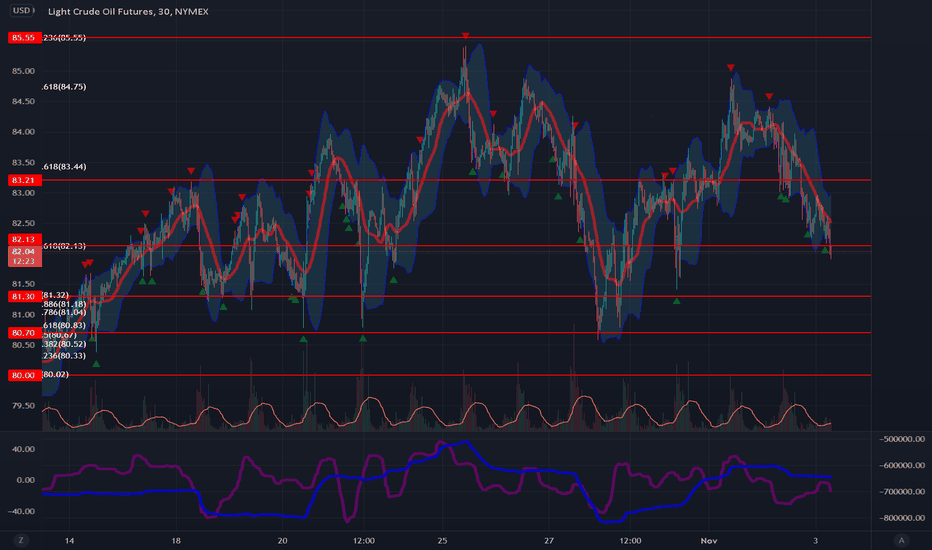
Task: Click the -800000.00 right axis value
Action: click(902, 517)
